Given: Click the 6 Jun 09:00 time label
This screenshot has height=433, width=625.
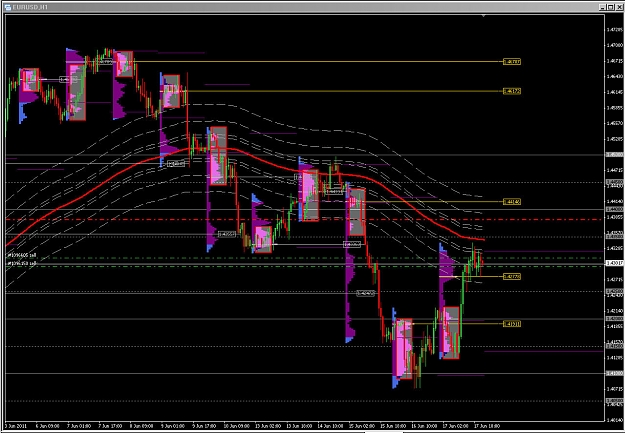Looking at the screenshot, I should tap(48, 426).
